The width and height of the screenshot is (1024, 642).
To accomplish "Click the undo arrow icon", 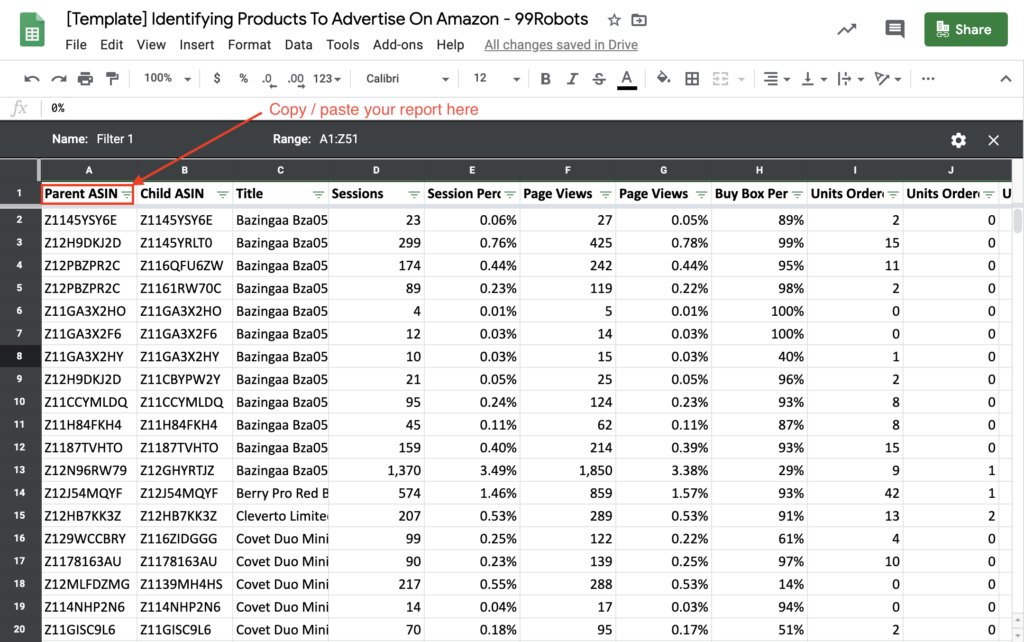I will pos(32,79).
